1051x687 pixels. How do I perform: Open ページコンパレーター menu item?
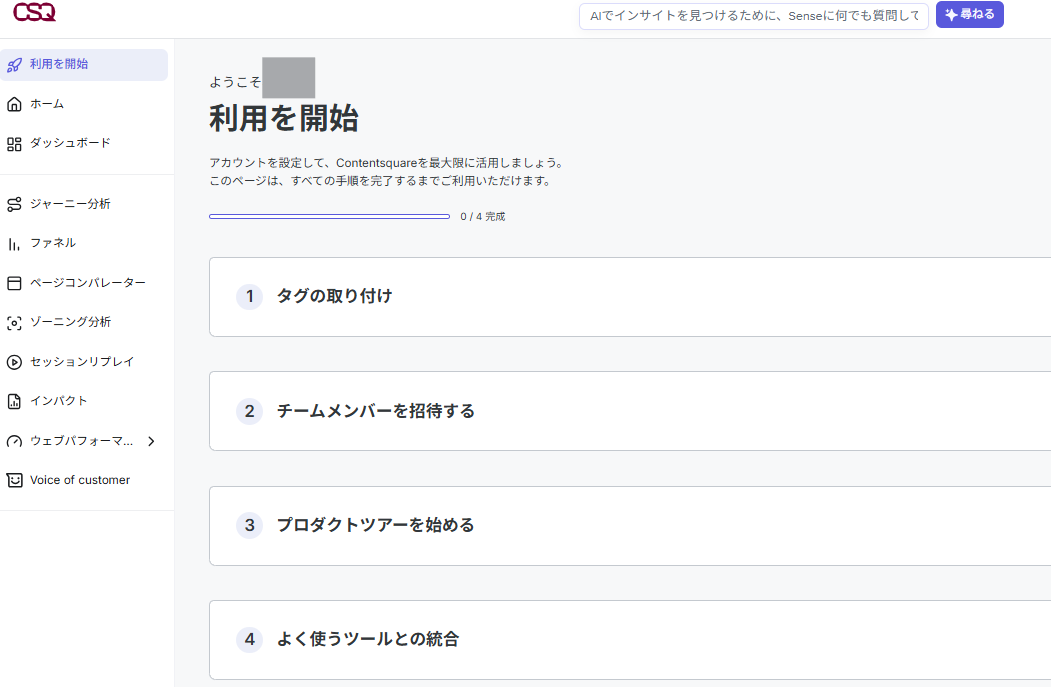(84, 283)
